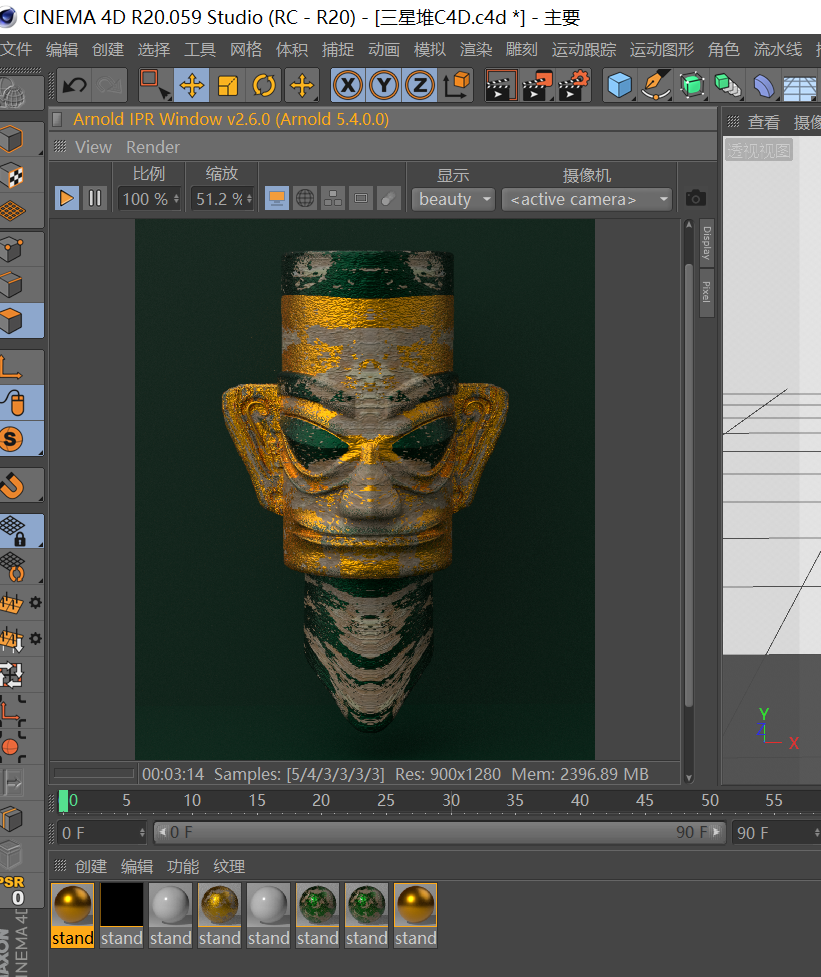Switch to the Pixel tab in IPR window
This screenshot has width=821, height=977.
click(x=707, y=292)
